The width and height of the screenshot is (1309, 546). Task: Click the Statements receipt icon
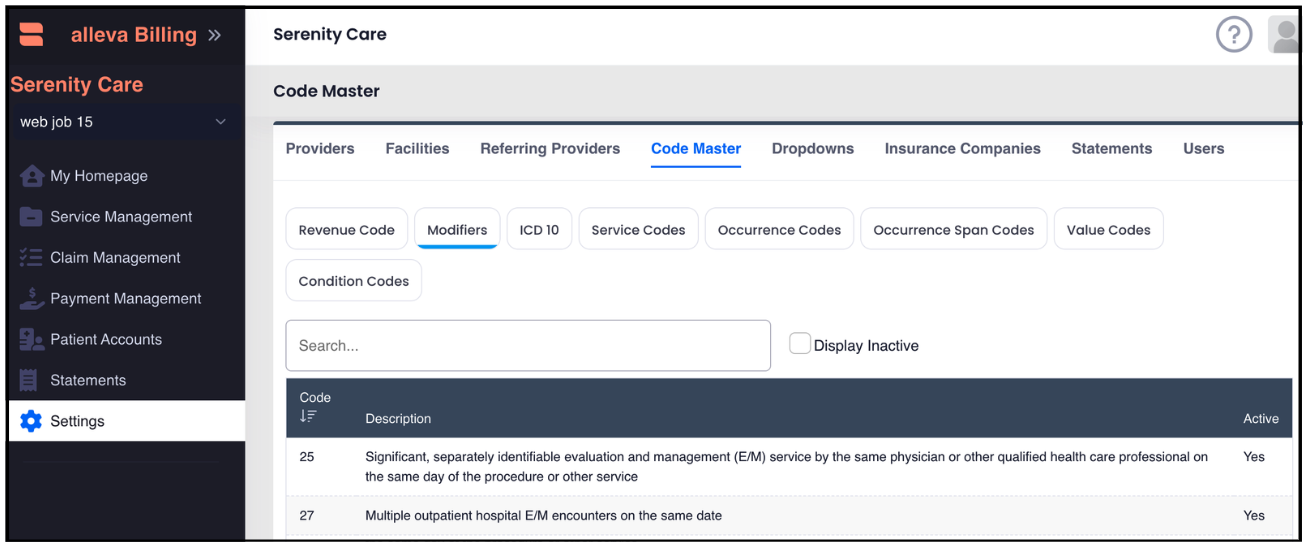click(x=29, y=380)
